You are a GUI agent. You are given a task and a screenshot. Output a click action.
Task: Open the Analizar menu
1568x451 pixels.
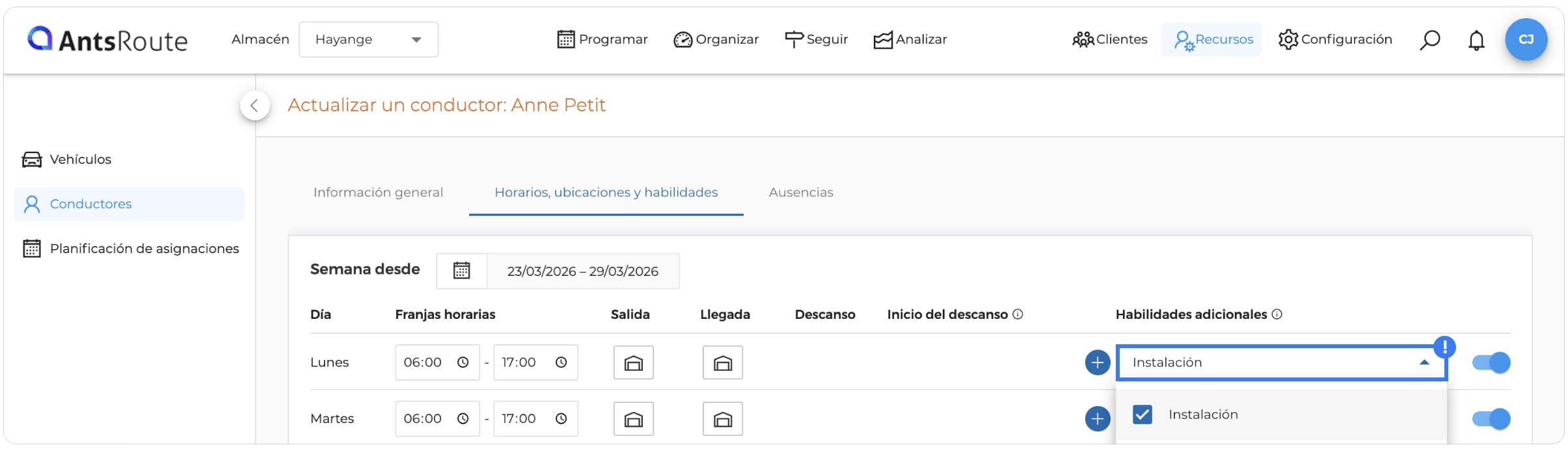(910, 40)
